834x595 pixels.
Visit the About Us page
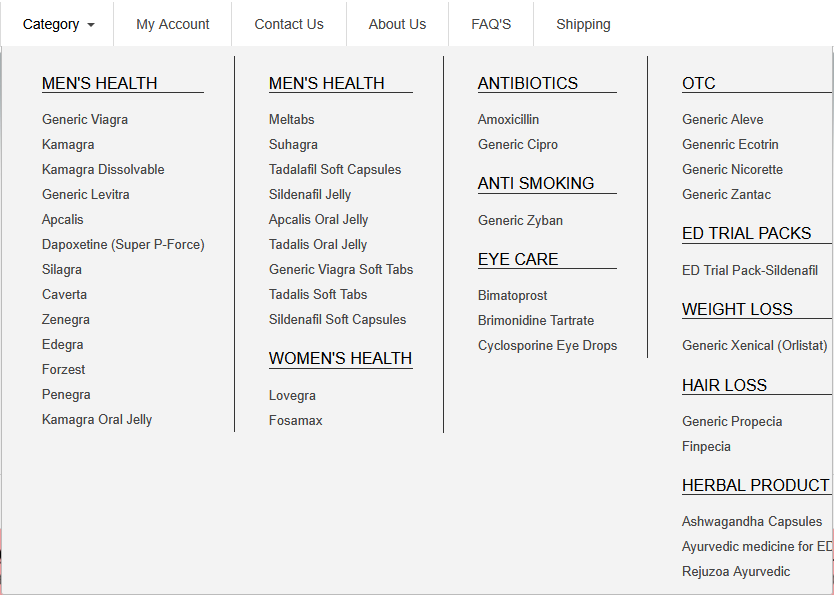point(397,24)
